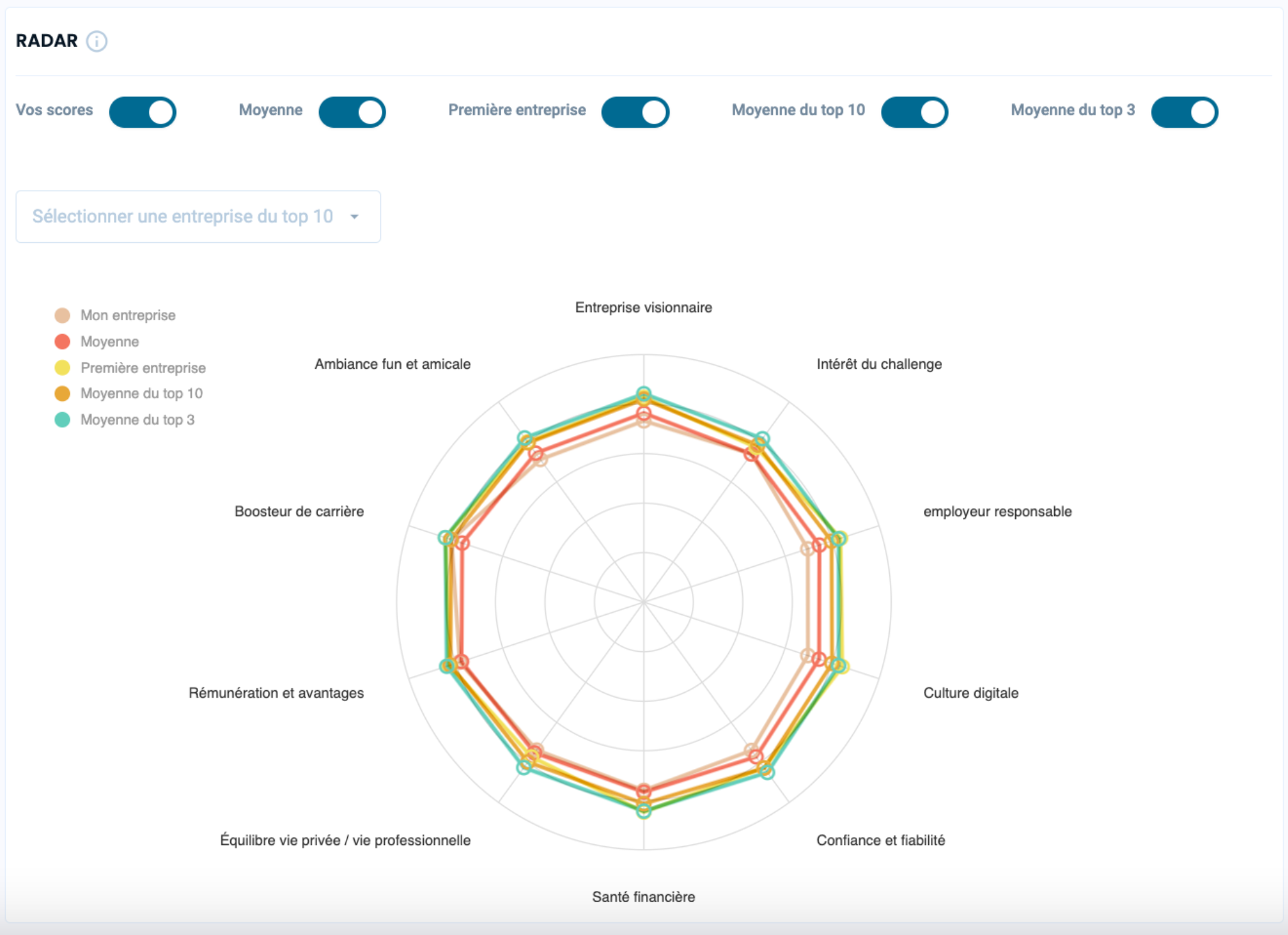
Task: Click the info icon next to RADAR
Action: [x=96, y=42]
